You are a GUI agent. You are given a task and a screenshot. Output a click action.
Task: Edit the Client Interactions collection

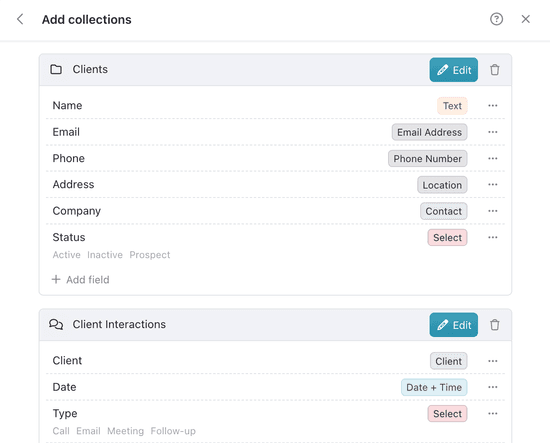point(454,325)
